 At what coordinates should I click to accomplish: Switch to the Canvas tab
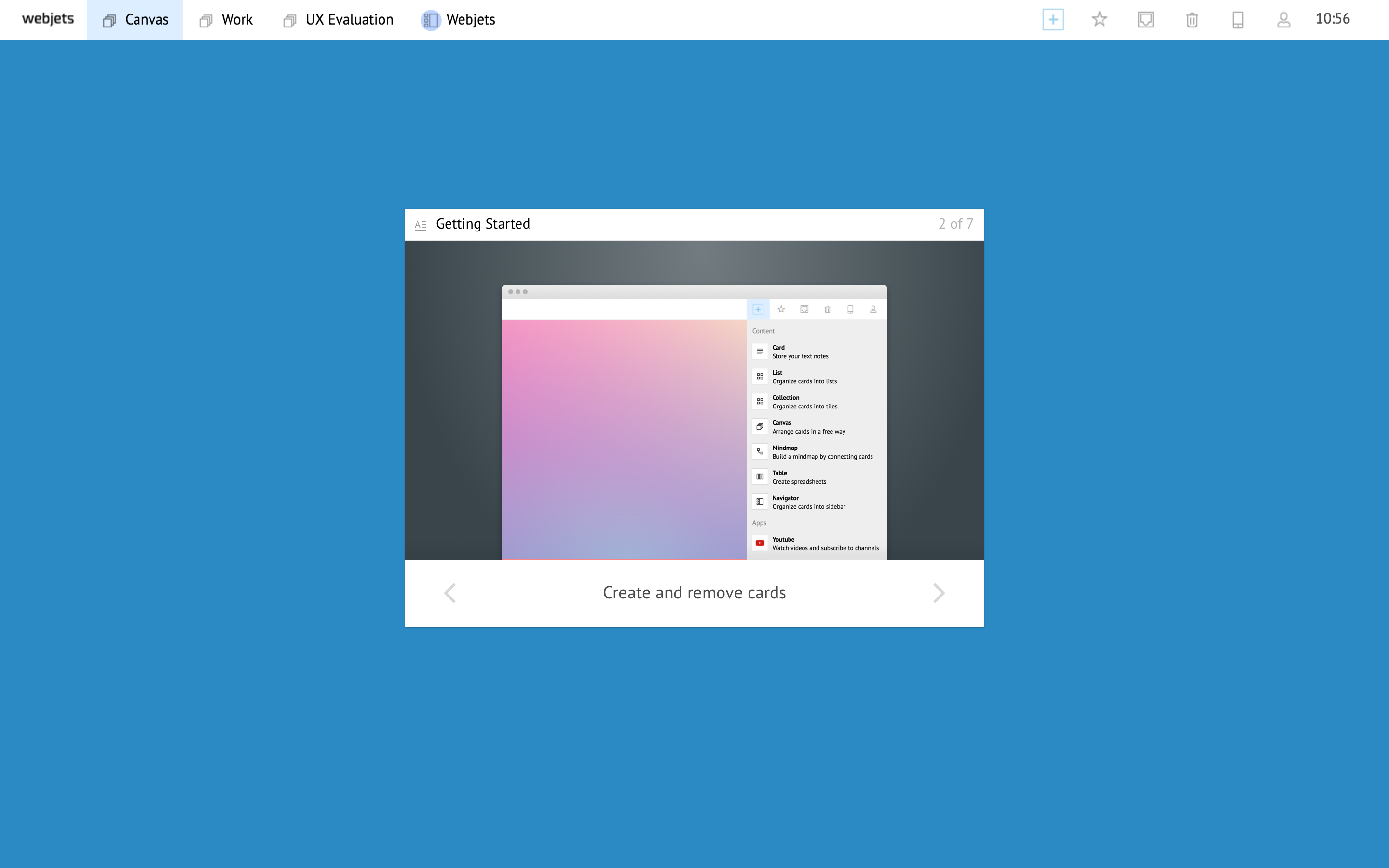pyautogui.click(x=136, y=19)
